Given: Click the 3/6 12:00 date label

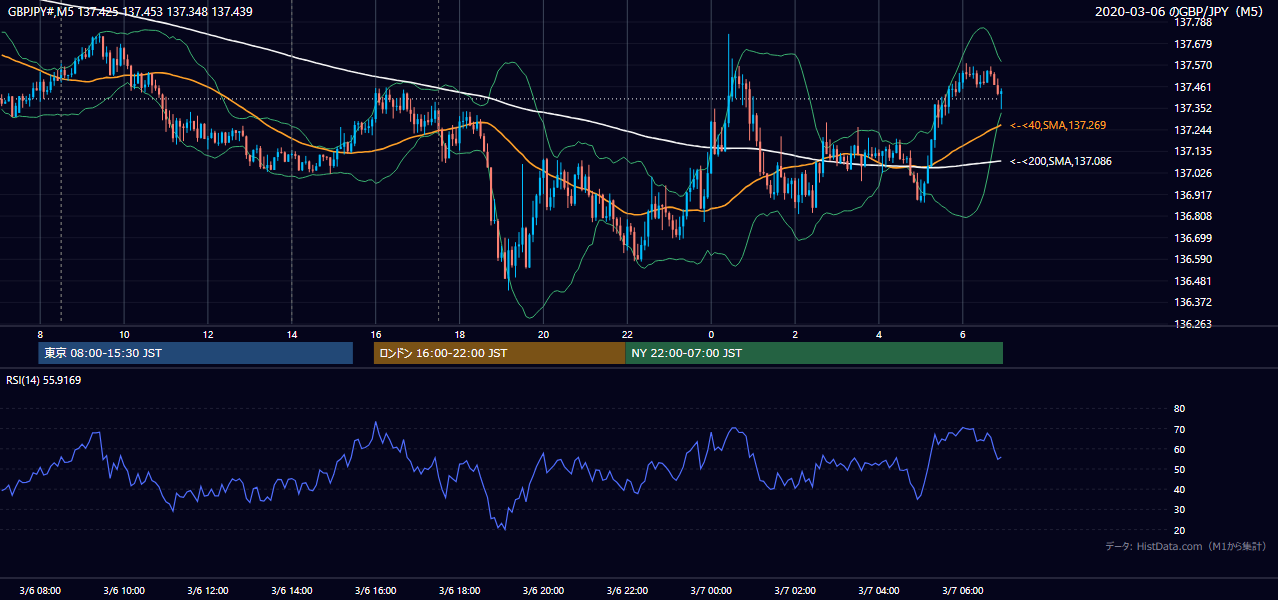Looking at the screenshot, I should [x=208, y=590].
